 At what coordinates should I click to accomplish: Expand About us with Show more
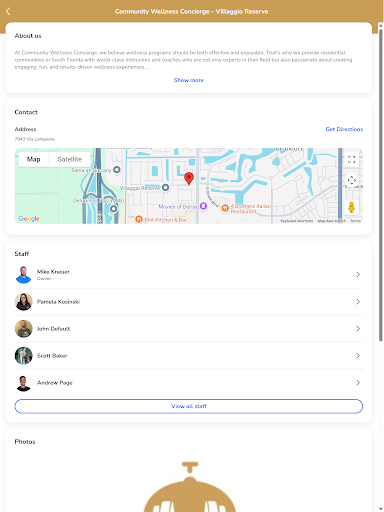pos(189,80)
